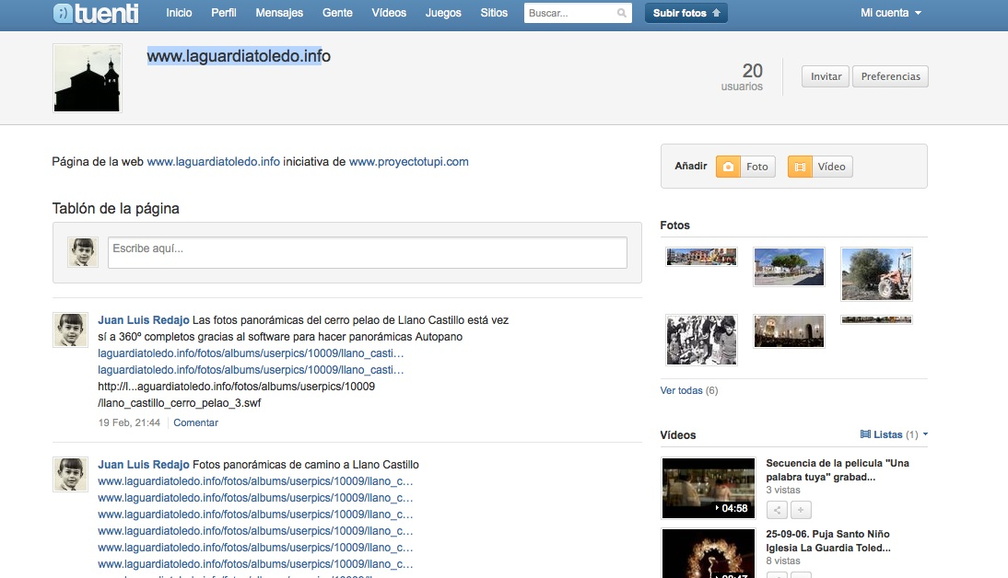Open www.proyectotupi.com link
Viewport: 1008px width, 578px height.
(409, 161)
